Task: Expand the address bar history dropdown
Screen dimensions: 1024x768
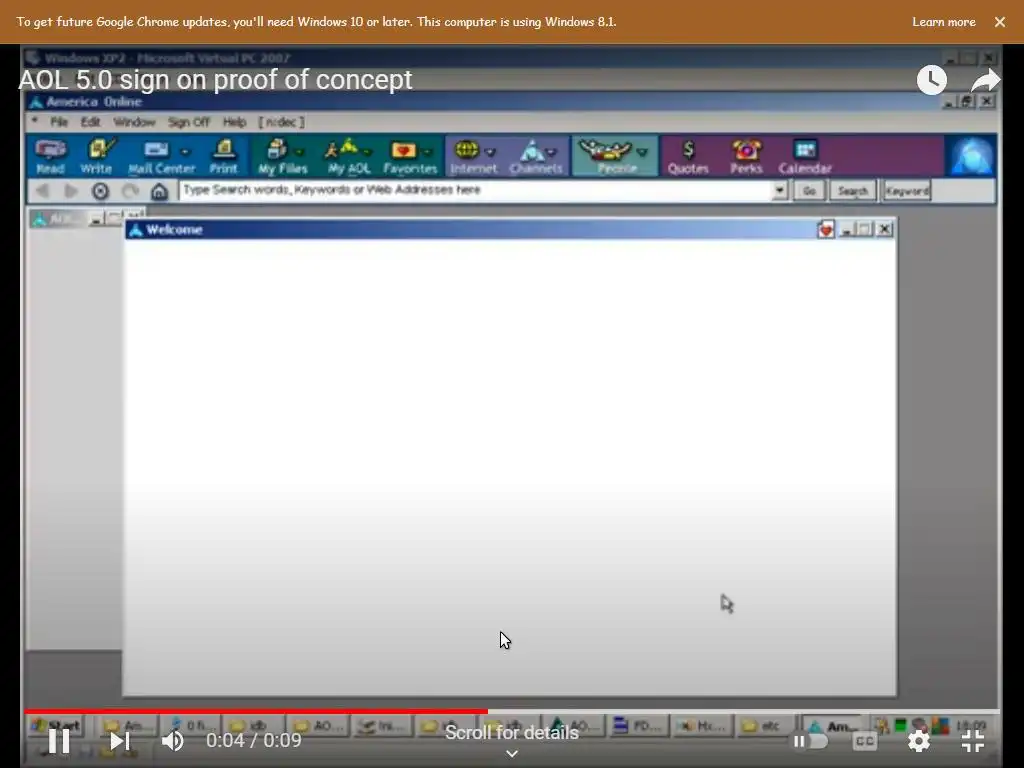Action: [779, 191]
